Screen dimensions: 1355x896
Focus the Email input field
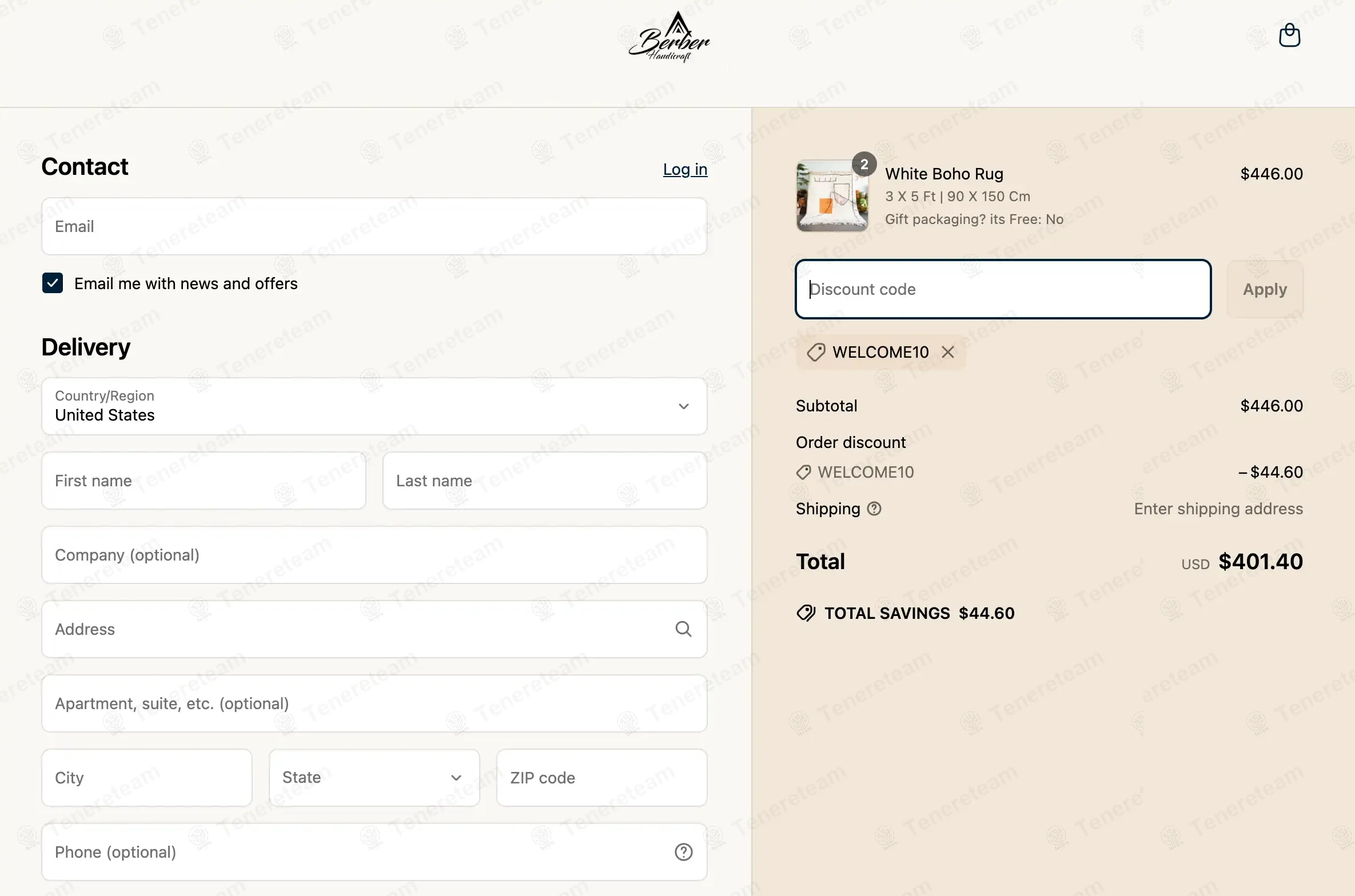(x=374, y=226)
